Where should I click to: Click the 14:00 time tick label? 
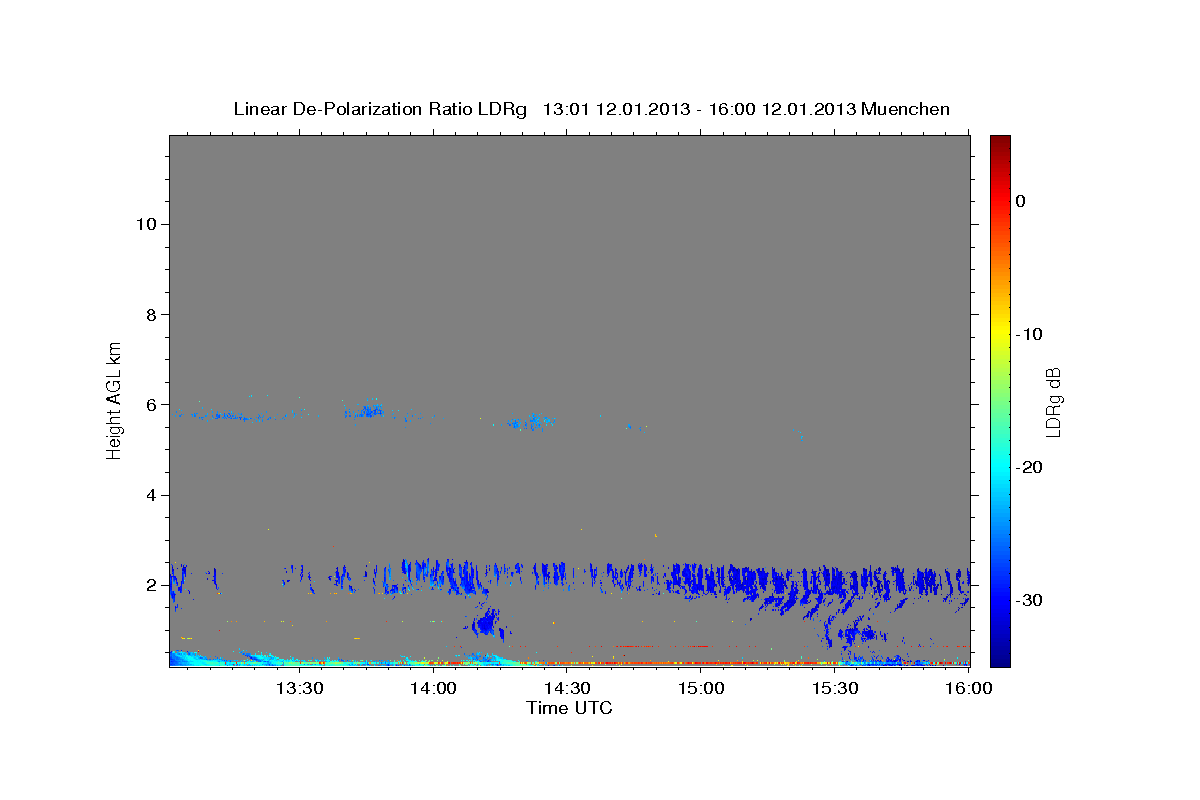tap(434, 688)
